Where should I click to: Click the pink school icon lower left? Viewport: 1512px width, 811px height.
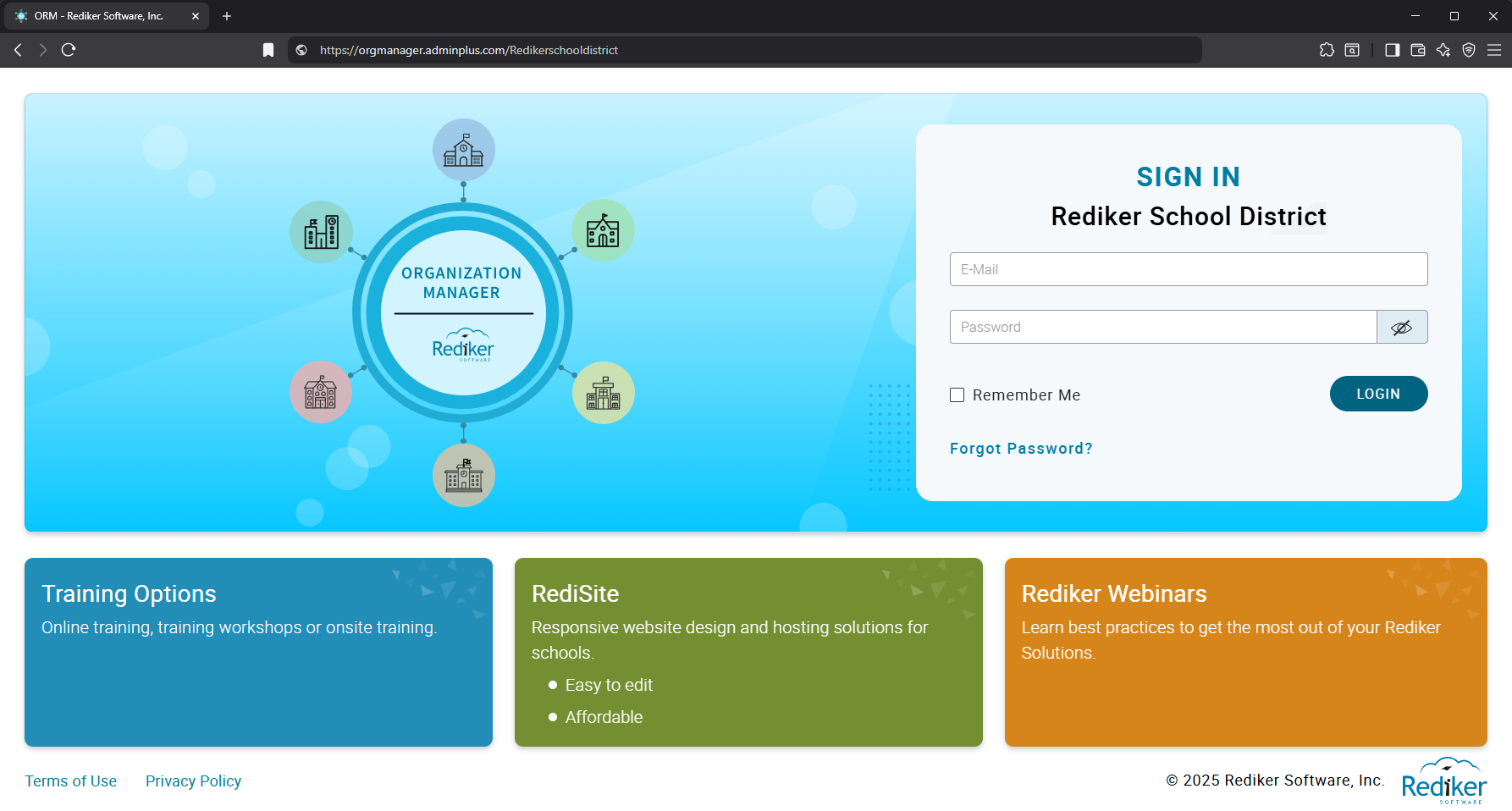pyautogui.click(x=321, y=392)
